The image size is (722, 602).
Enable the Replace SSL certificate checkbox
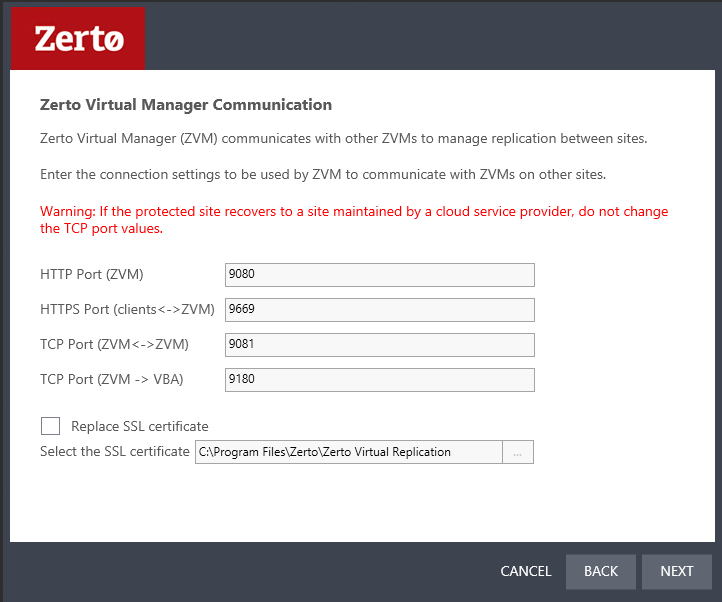(x=50, y=426)
